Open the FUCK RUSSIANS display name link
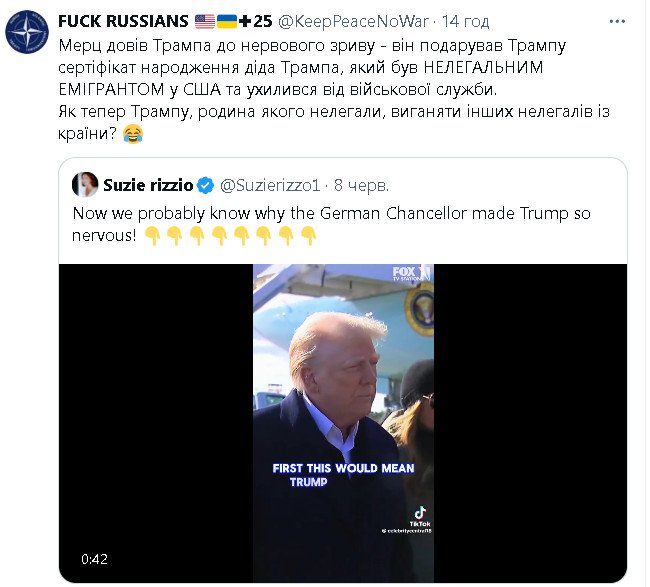The image size is (650, 587). [x=123, y=21]
